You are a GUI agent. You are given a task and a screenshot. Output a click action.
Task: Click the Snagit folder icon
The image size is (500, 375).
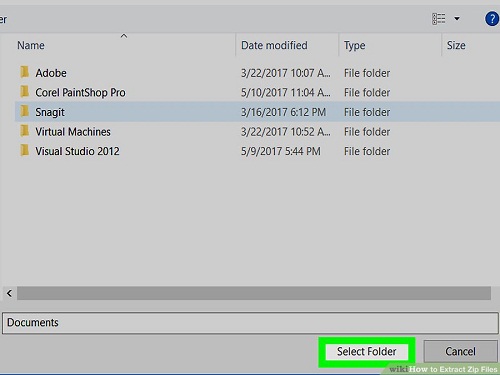click(24, 111)
